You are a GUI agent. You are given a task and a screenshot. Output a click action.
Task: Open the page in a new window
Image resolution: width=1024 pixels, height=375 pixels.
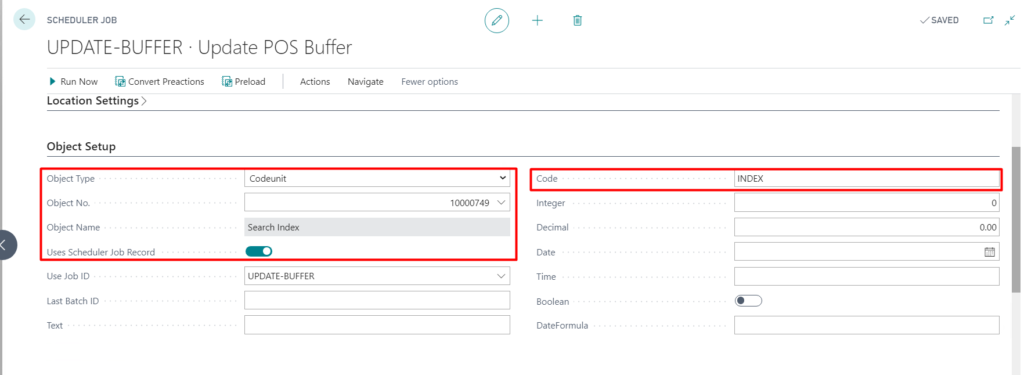click(x=988, y=20)
